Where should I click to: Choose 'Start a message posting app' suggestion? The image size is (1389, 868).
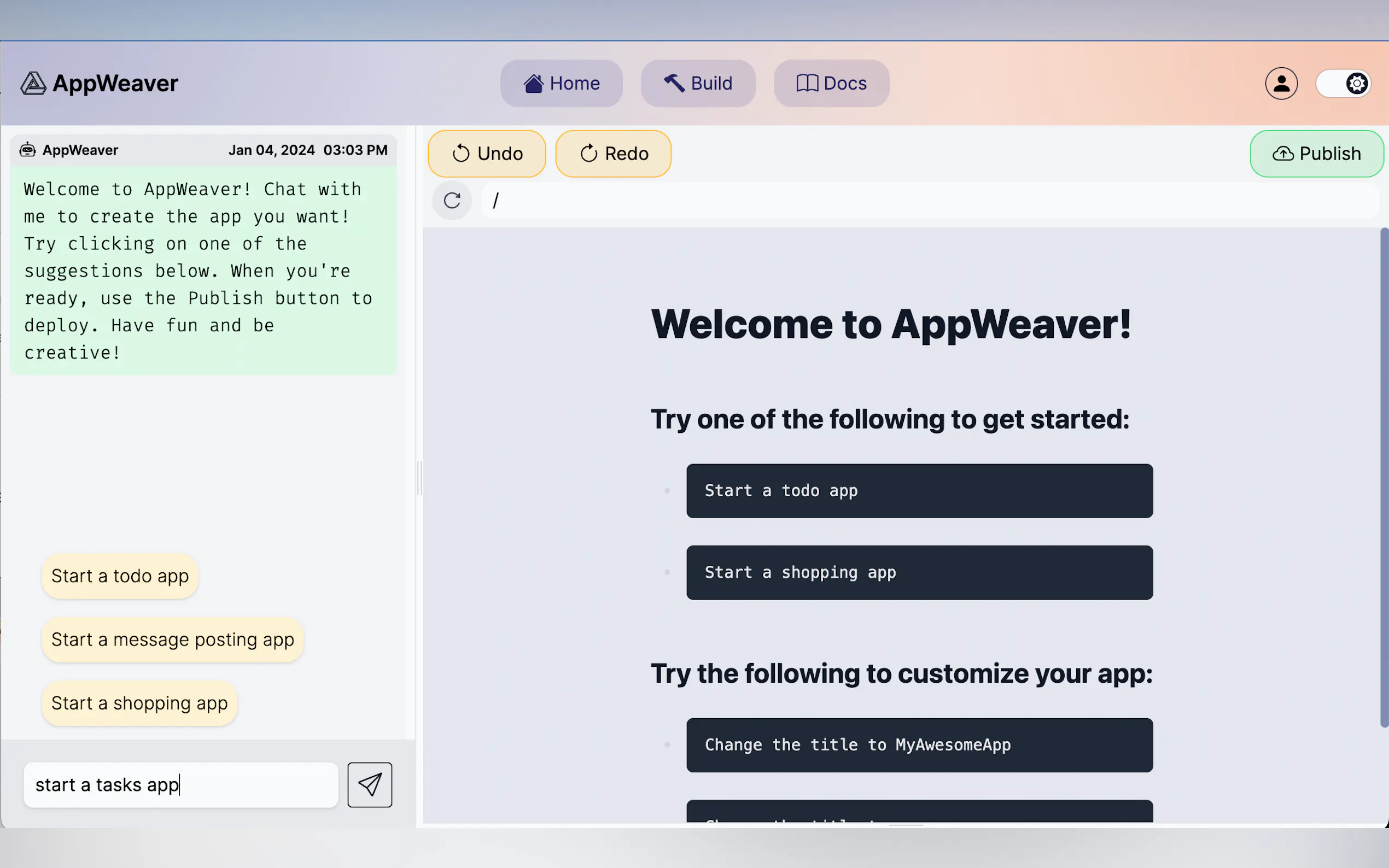pos(172,640)
